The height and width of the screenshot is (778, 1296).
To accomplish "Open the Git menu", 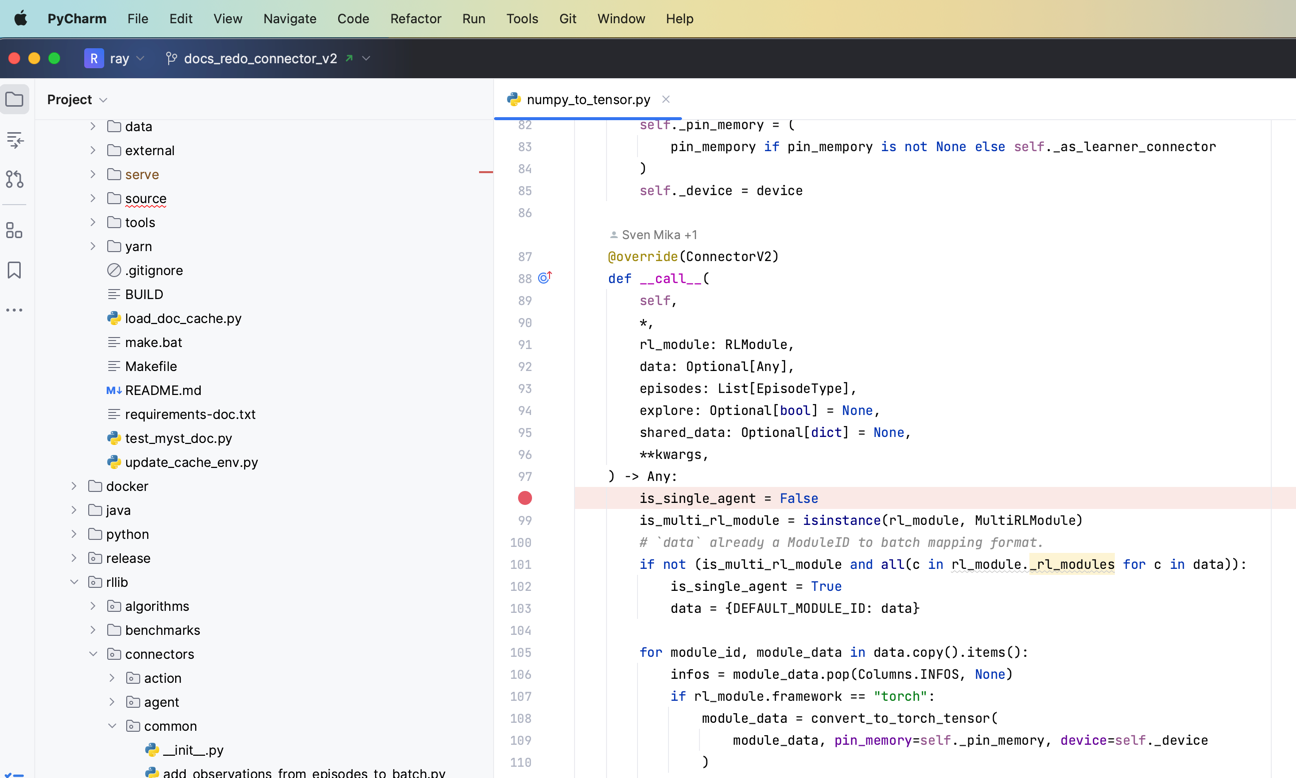I will pos(567,18).
